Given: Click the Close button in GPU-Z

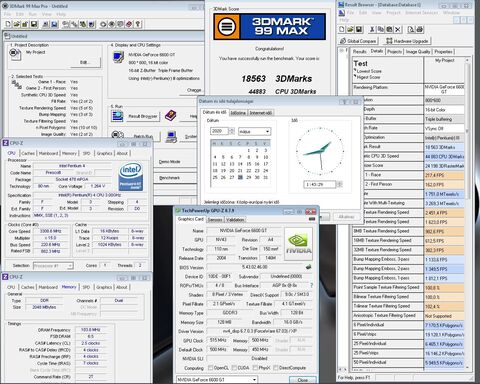Looking at the screenshot, I should [x=302, y=380].
